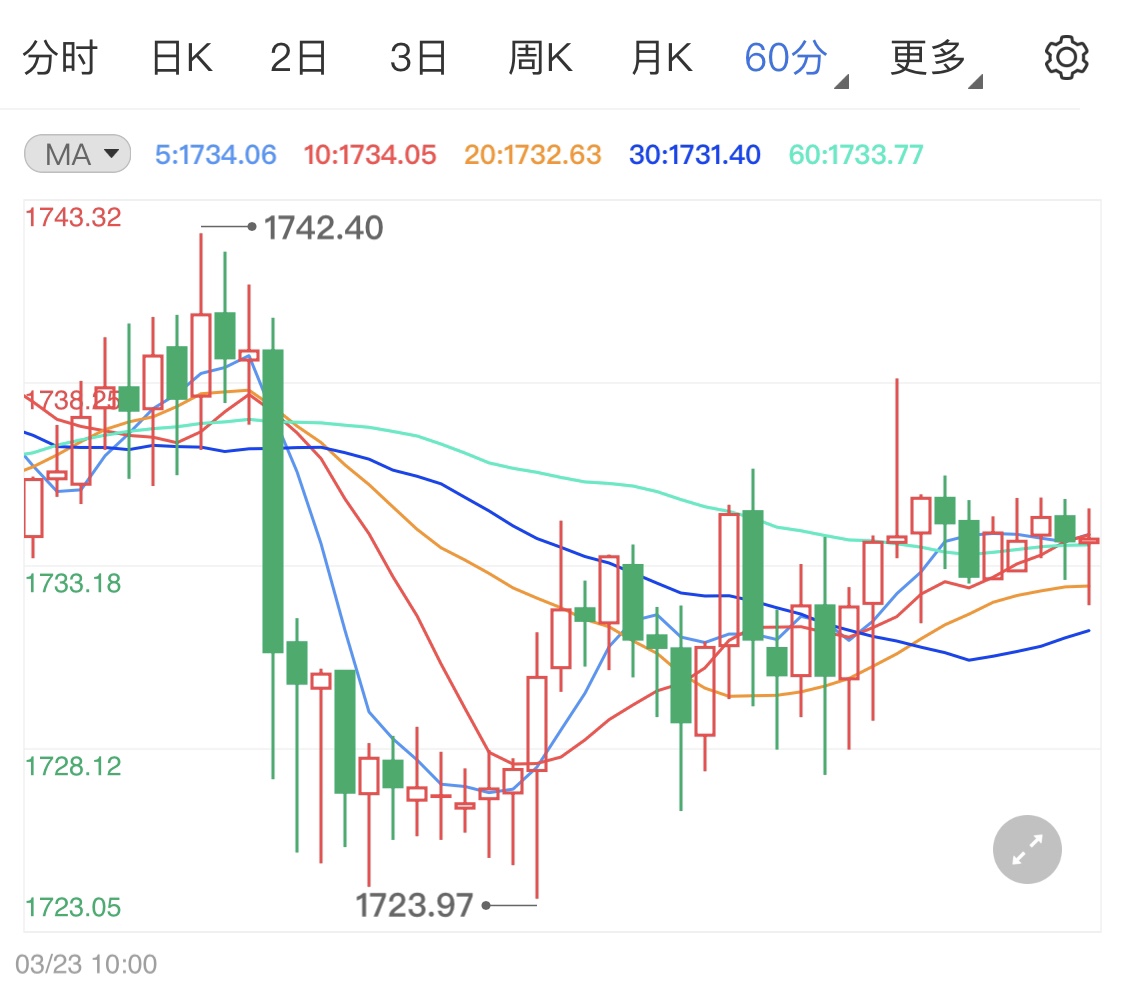Click the axis label 1733.18
Screen dimensions: 1125x991
[x=73, y=583]
